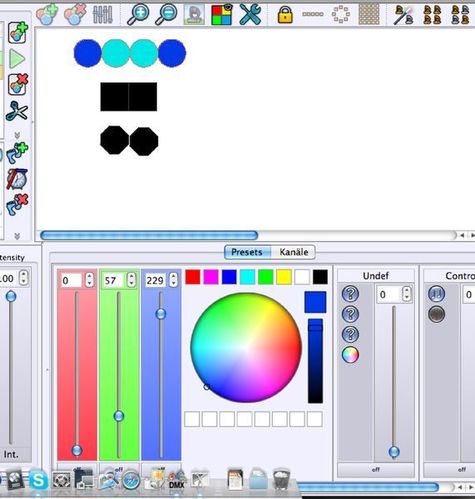Viewport: 475px width, 499px height.
Task: Toggle the 'off' button under the Undef slider
Action: [x=376, y=469]
